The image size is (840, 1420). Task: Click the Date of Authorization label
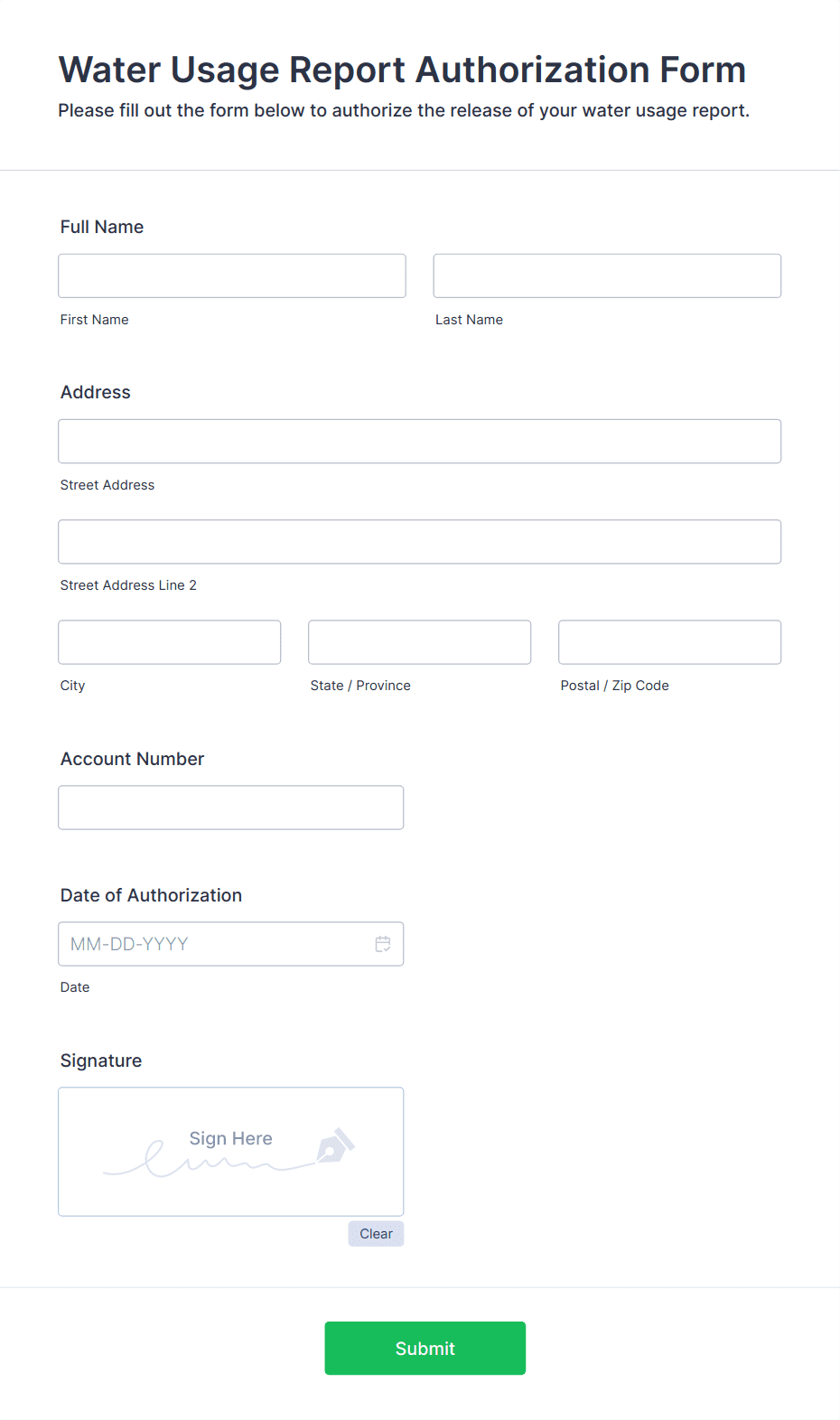click(152, 895)
